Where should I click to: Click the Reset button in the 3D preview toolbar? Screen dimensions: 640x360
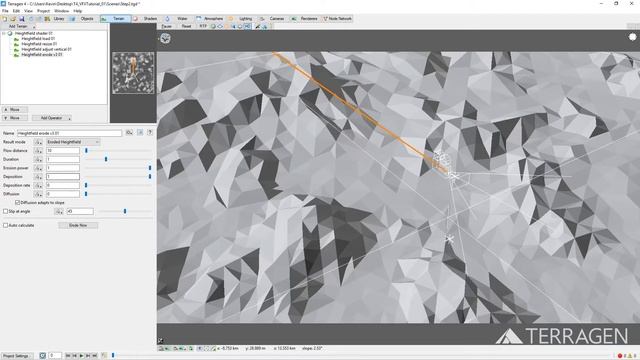click(186, 26)
